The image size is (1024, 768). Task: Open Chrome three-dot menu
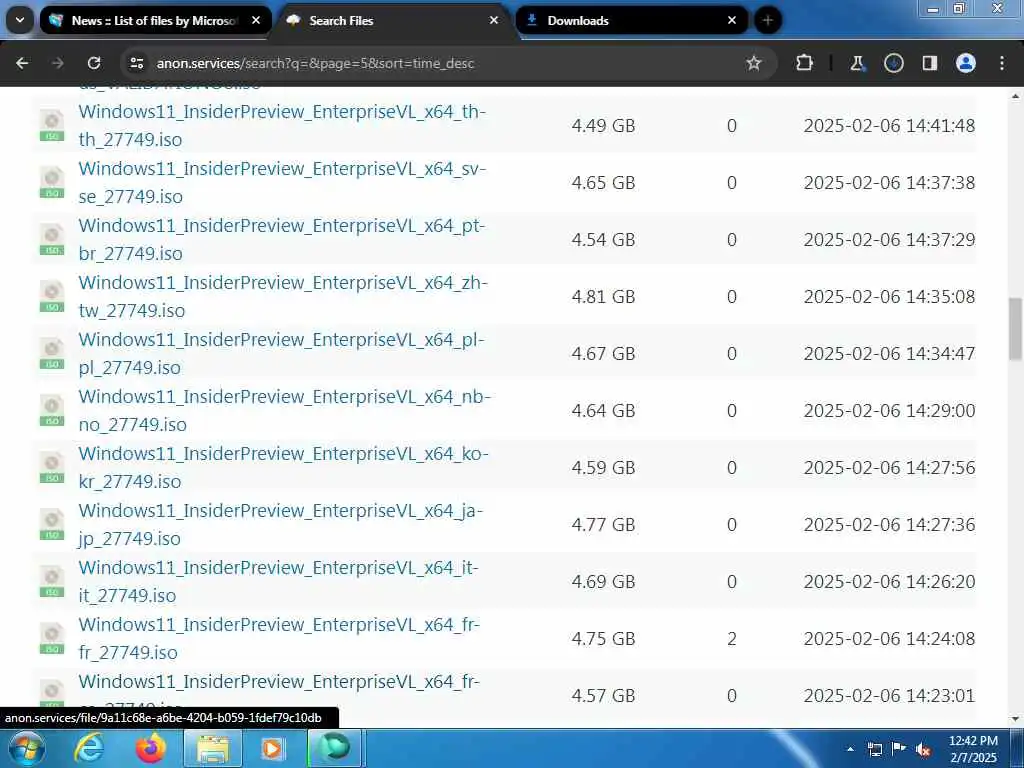1002,63
